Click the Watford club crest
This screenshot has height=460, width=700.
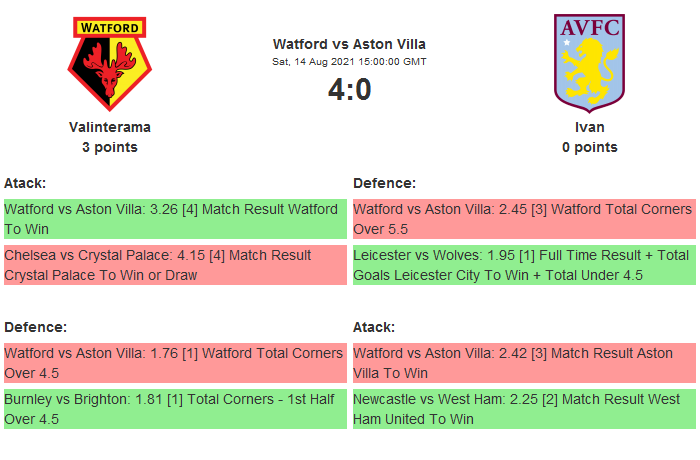click(x=110, y=64)
